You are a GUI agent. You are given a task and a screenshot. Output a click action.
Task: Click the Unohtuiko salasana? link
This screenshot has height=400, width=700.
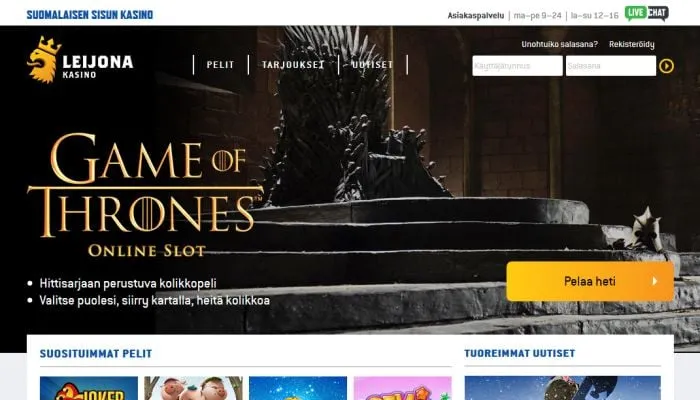point(559,44)
